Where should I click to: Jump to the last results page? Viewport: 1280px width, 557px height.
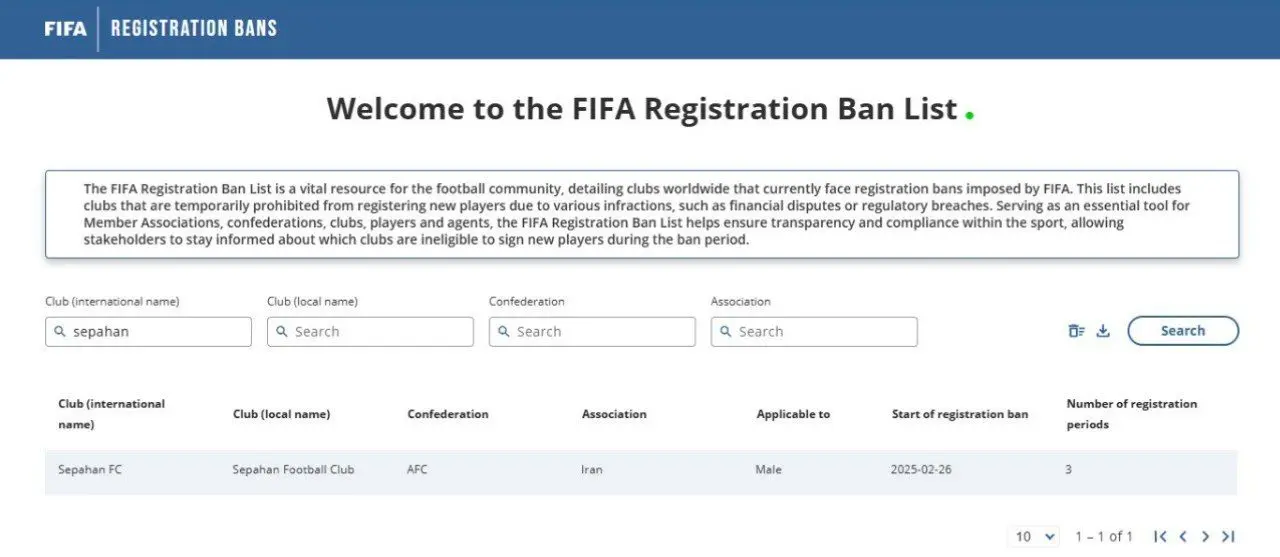(1228, 537)
